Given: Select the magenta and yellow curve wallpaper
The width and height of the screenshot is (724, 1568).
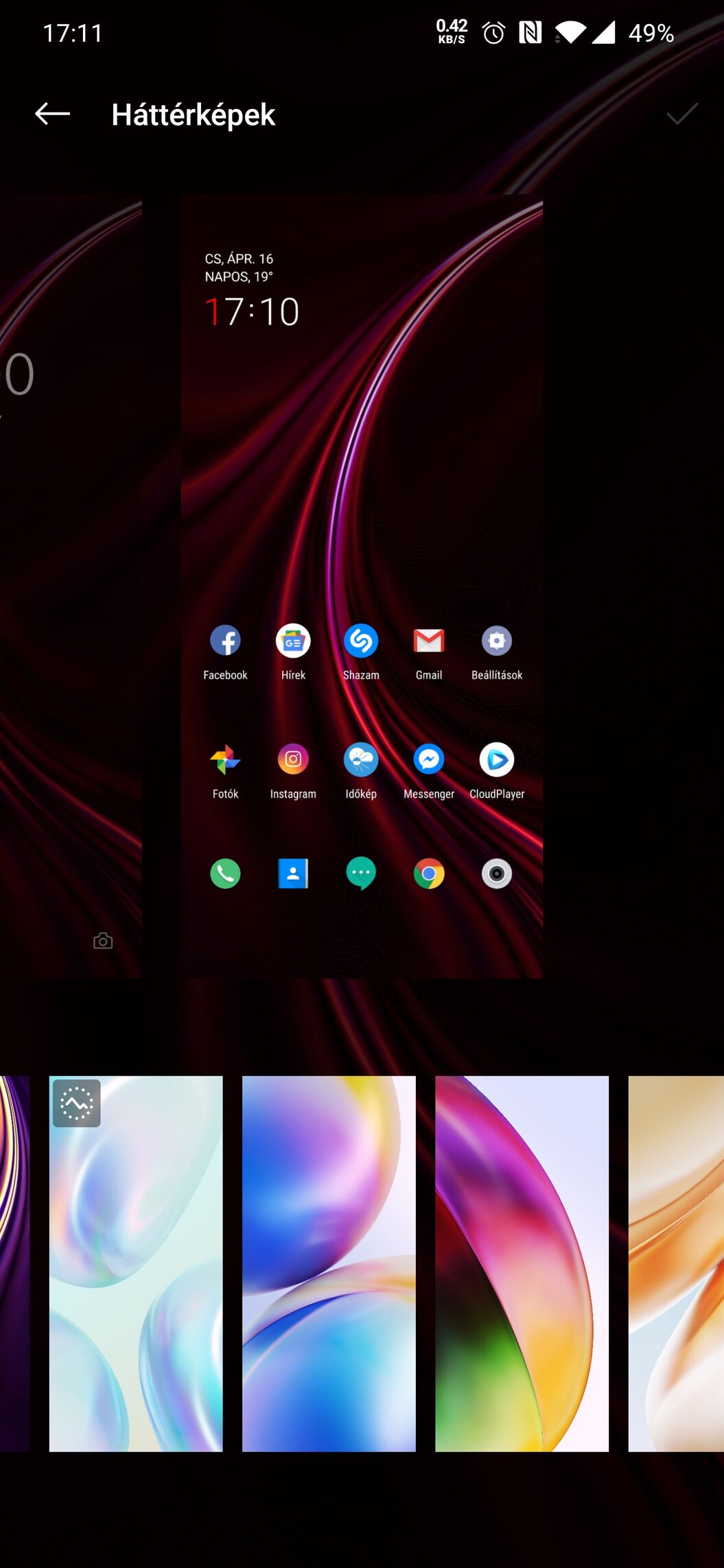Looking at the screenshot, I should pos(522,1263).
